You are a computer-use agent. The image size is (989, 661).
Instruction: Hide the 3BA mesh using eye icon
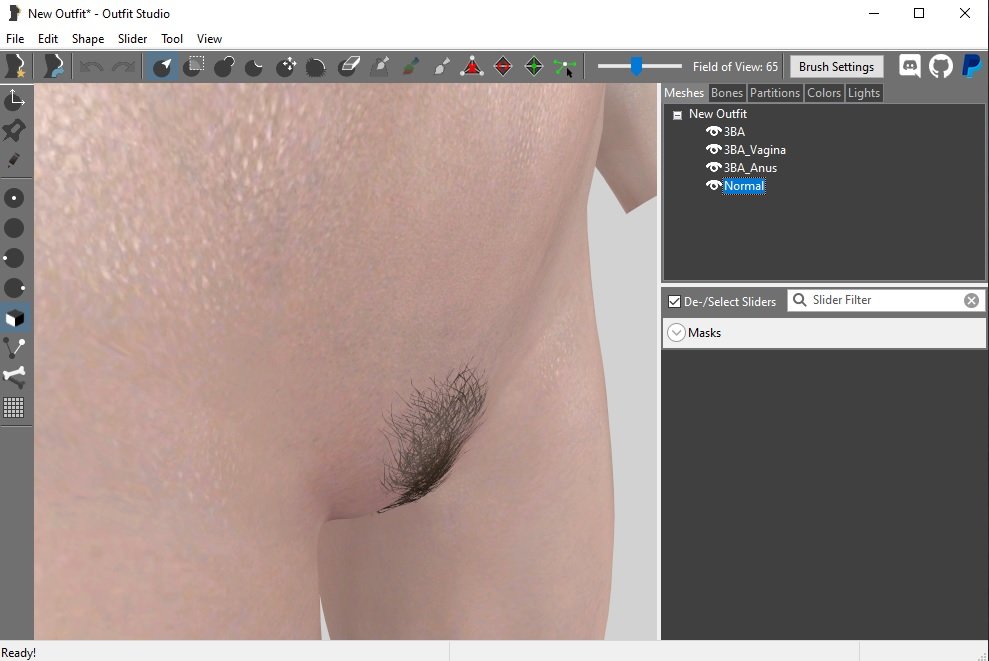pyautogui.click(x=713, y=132)
